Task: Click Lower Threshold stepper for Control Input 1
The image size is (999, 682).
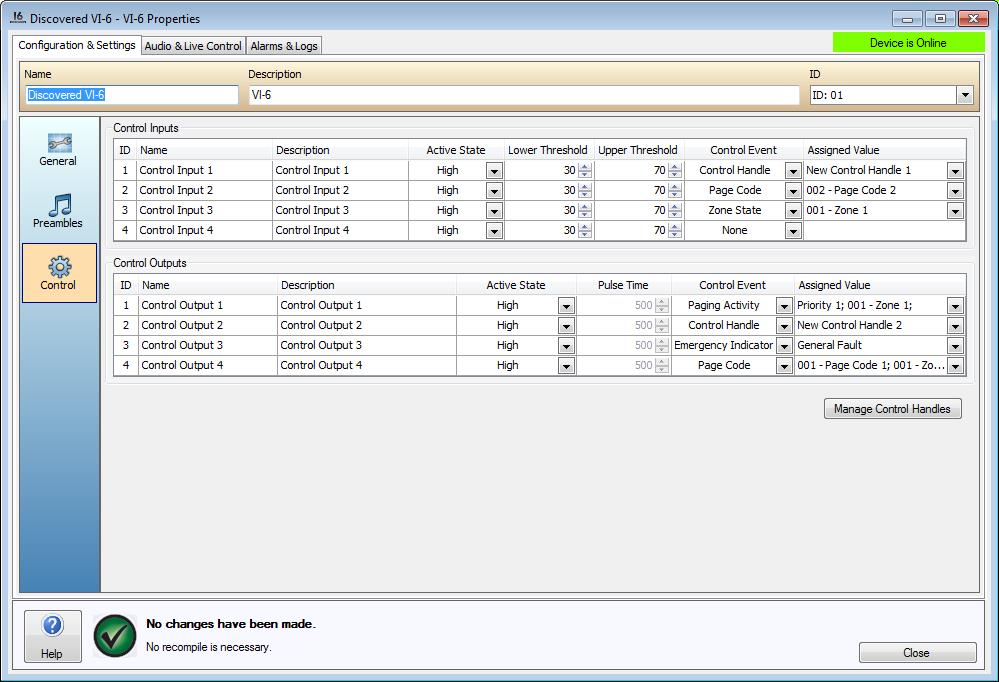Action: [x=585, y=171]
